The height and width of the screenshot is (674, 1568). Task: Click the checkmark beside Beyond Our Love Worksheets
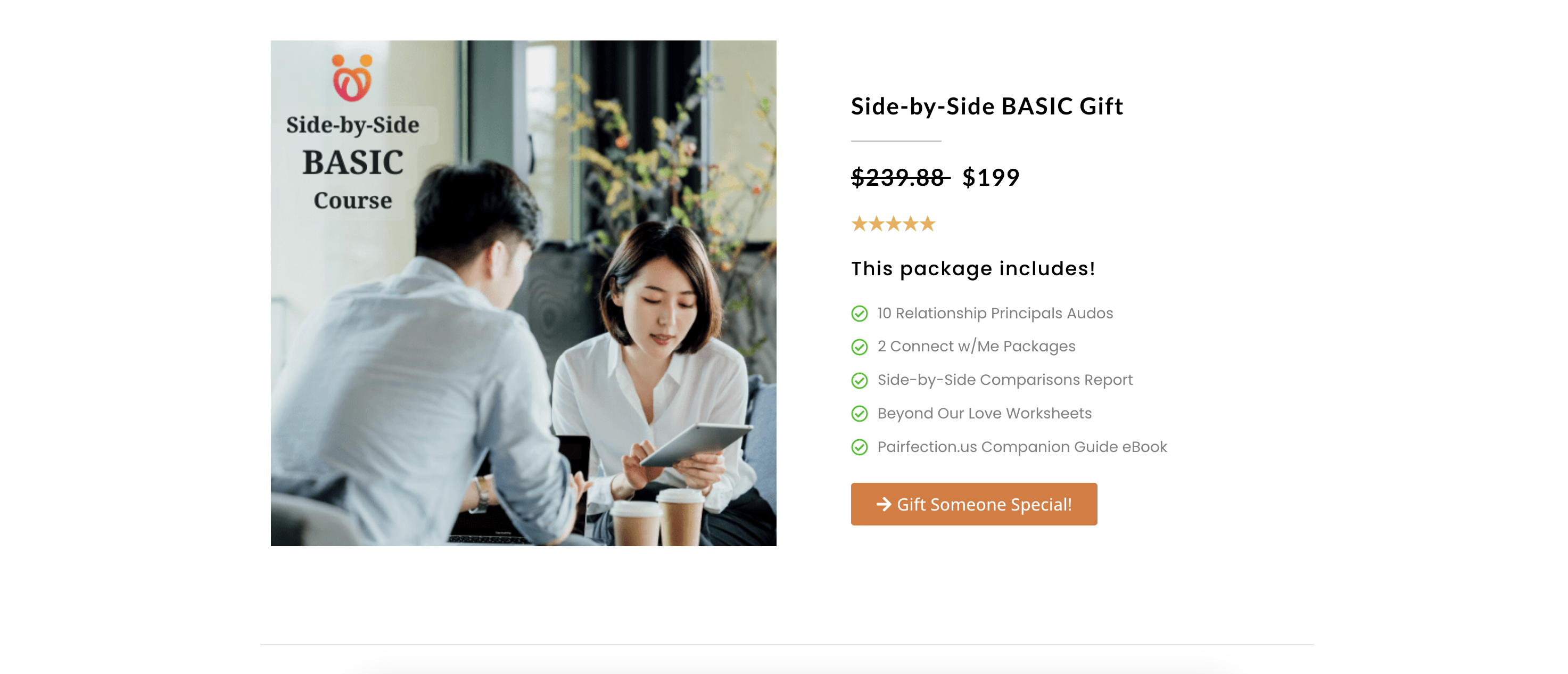[x=859, y=414]
